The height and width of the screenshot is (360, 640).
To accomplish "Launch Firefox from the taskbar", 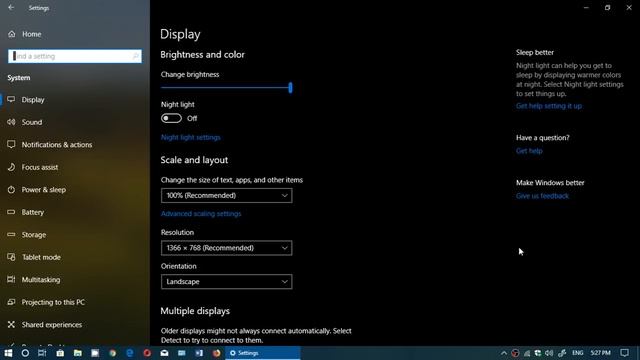I will [x=216, y=353].
